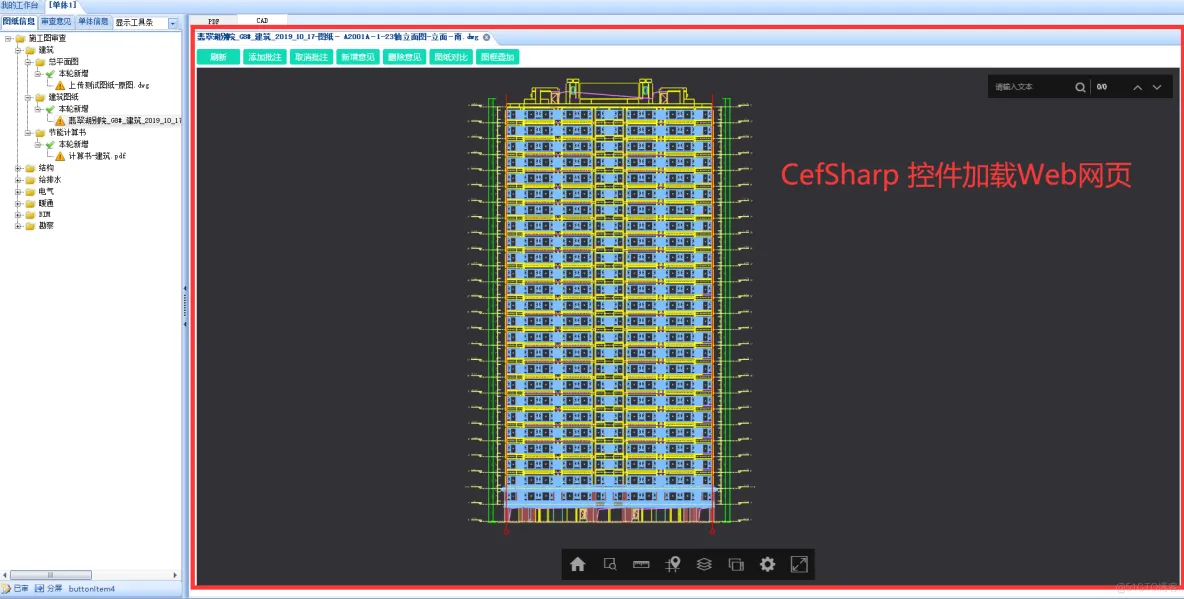This screenshot has height=599, width=1184.
Task: Click the 添加批注 button
Action: click(265, 57)
